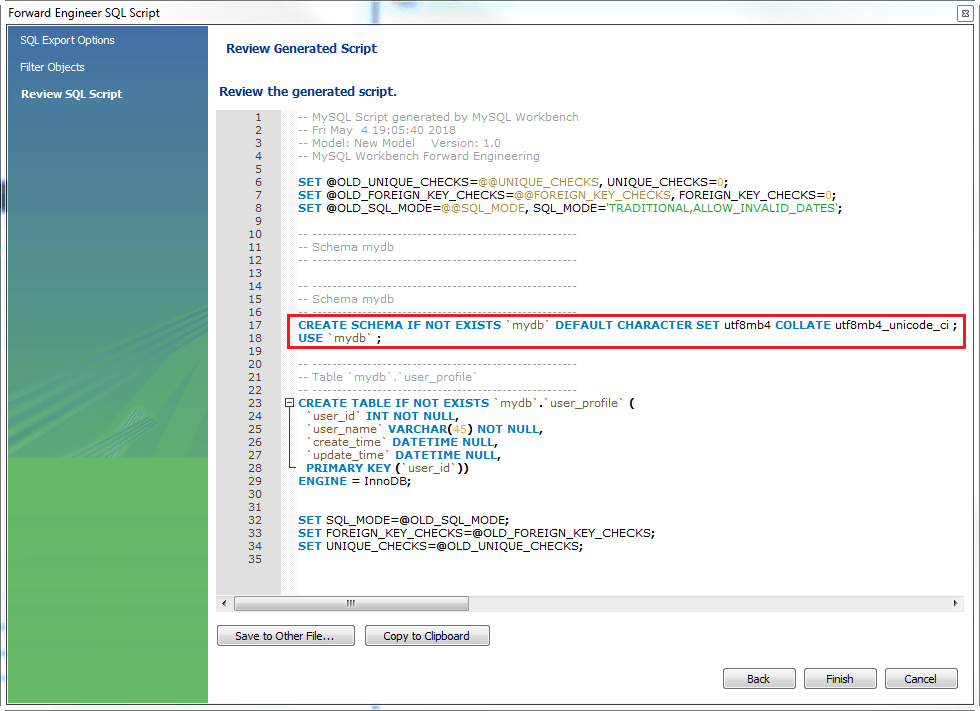Viewport: 980px width, 711px height.
Task: Click the user_name VARCHAR(45) column line
Action: coord(420,428)
